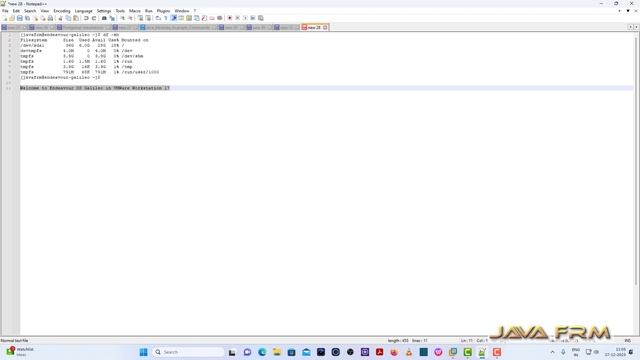The image size is (640, 360).
Task: Cut selection with the scissors icon
Action: pyautogui.click(x=60, y=18)
